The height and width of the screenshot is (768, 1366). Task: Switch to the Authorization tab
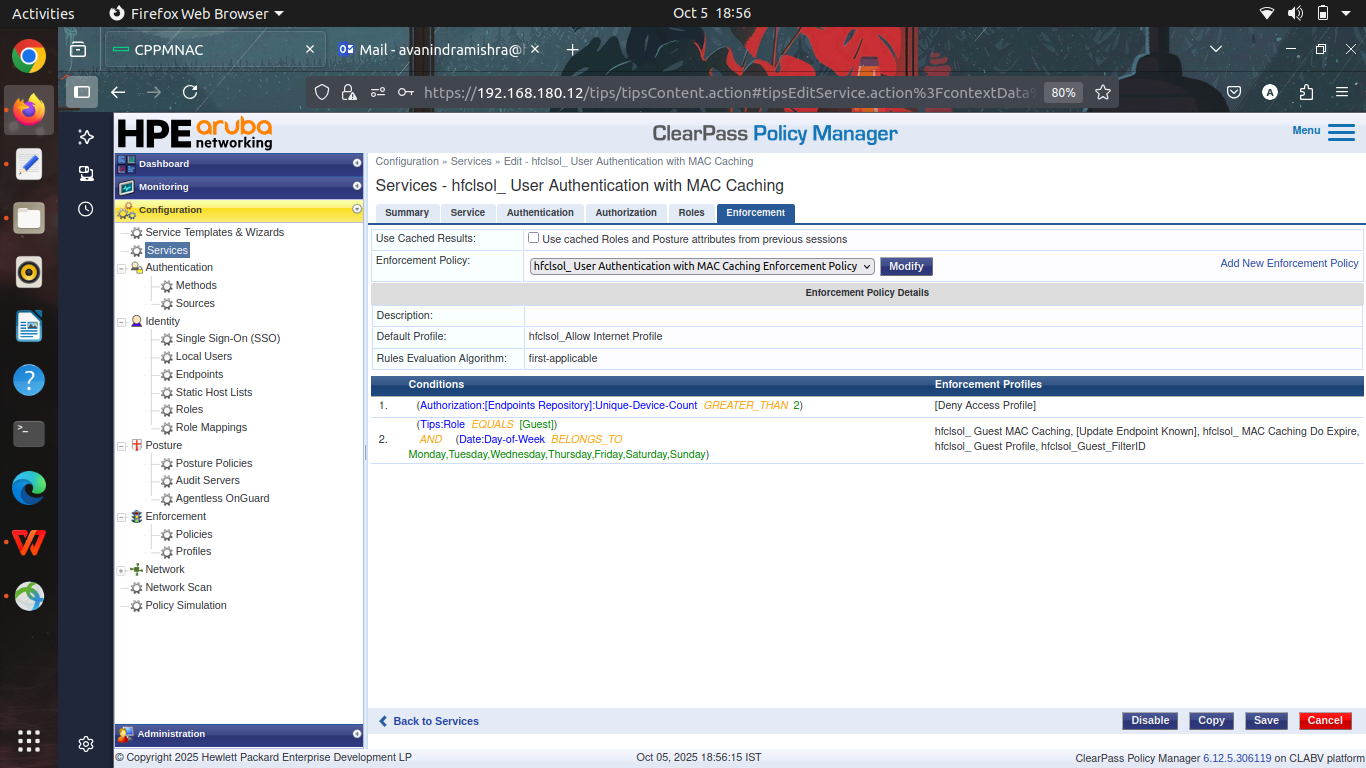[626, 213]
